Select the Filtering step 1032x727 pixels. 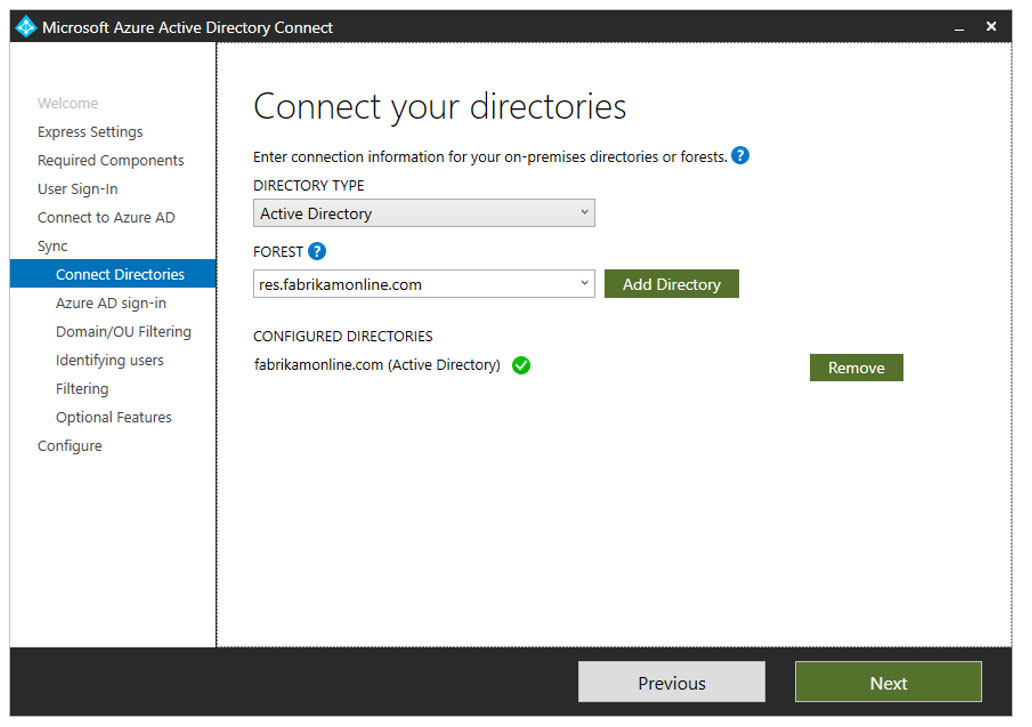tap(82, 389)
